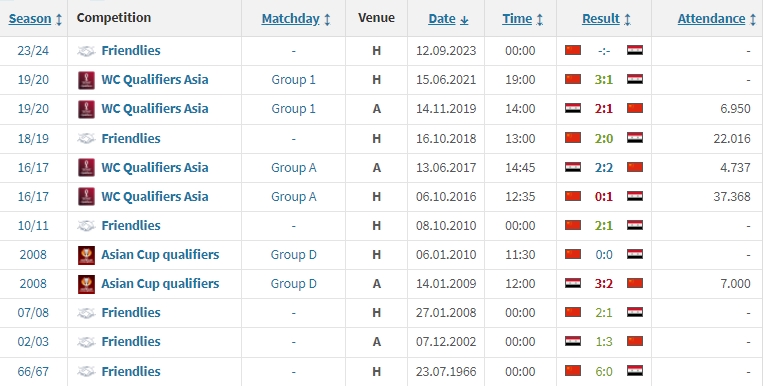Screen dimensions: 763x386
Task: Click Syria flag in 13.06.2017 row
Action: (573, 167)
